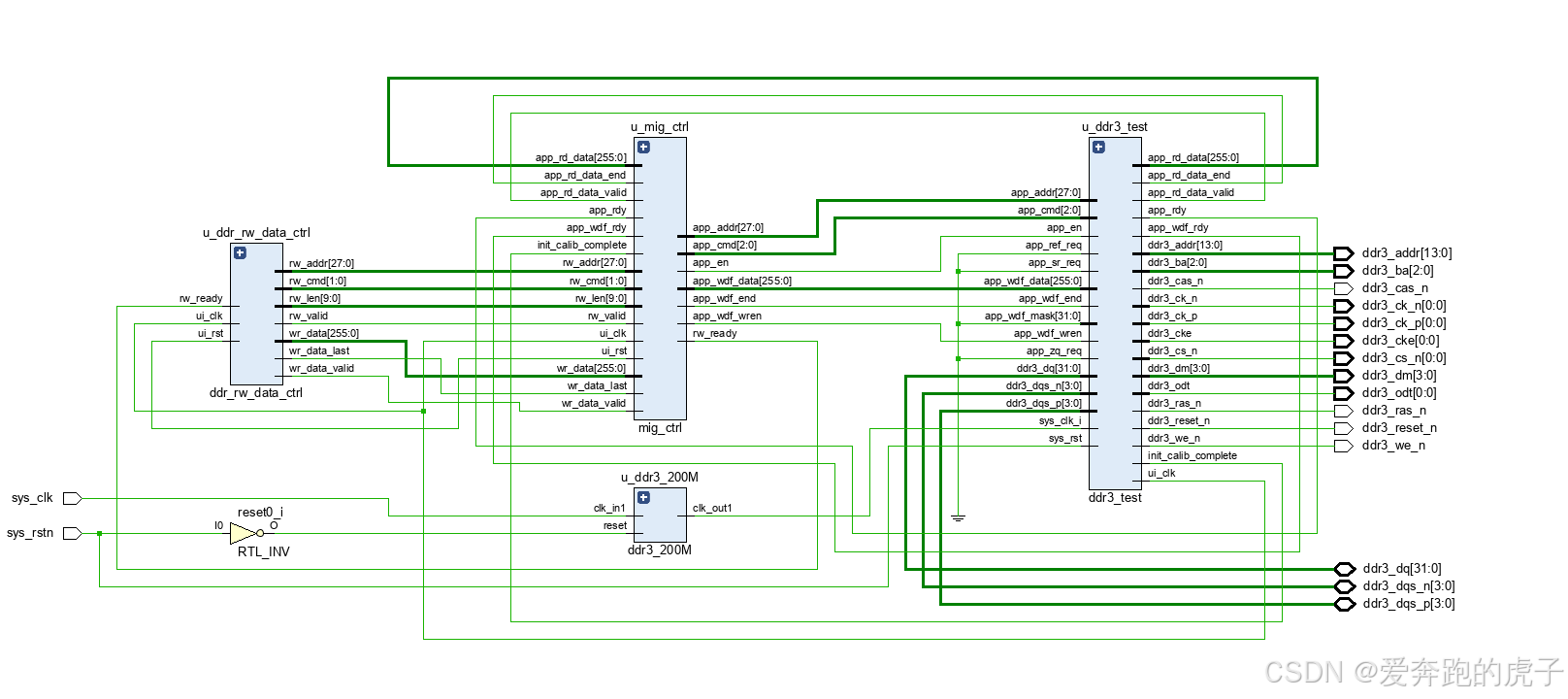Click the sys_rst pin on ddr3_test
Image resolution: width=1568 pixels, height=699 pixels.
[1064, 439]
